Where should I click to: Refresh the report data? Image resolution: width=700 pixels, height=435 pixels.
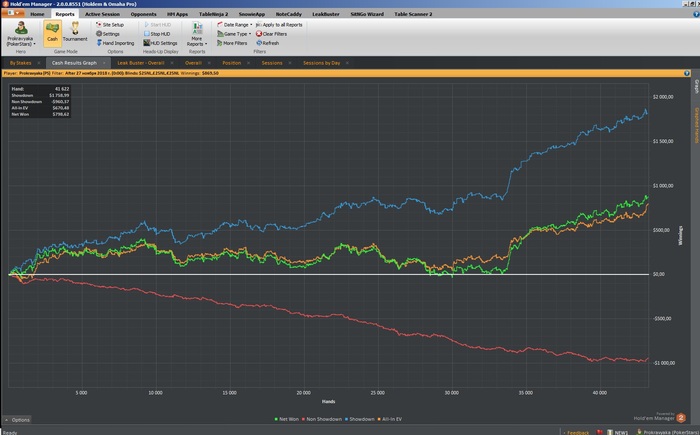[267, 43]
